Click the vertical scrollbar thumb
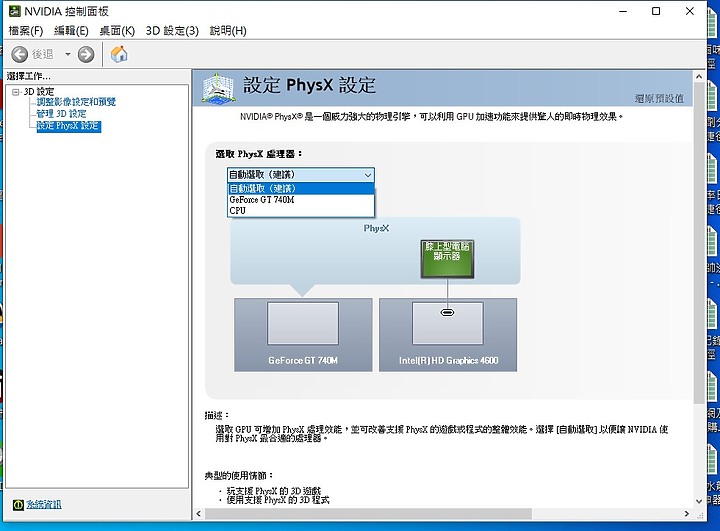The image size is (720, 531). click(699, 243)
